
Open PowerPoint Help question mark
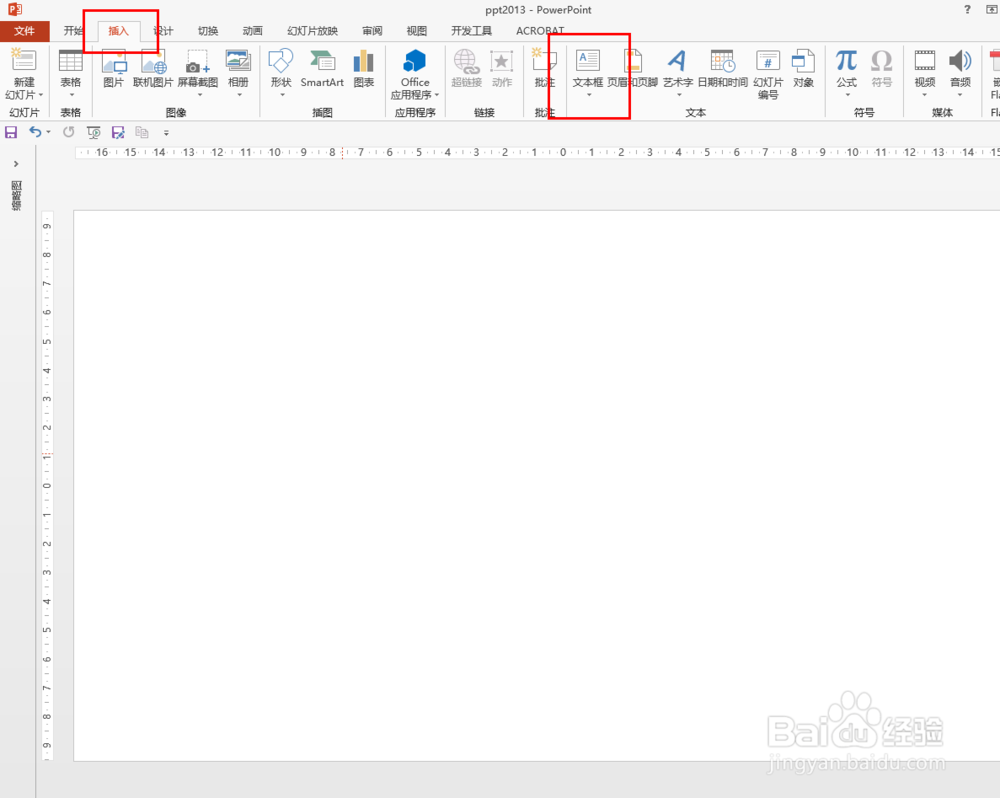[967, 10]
